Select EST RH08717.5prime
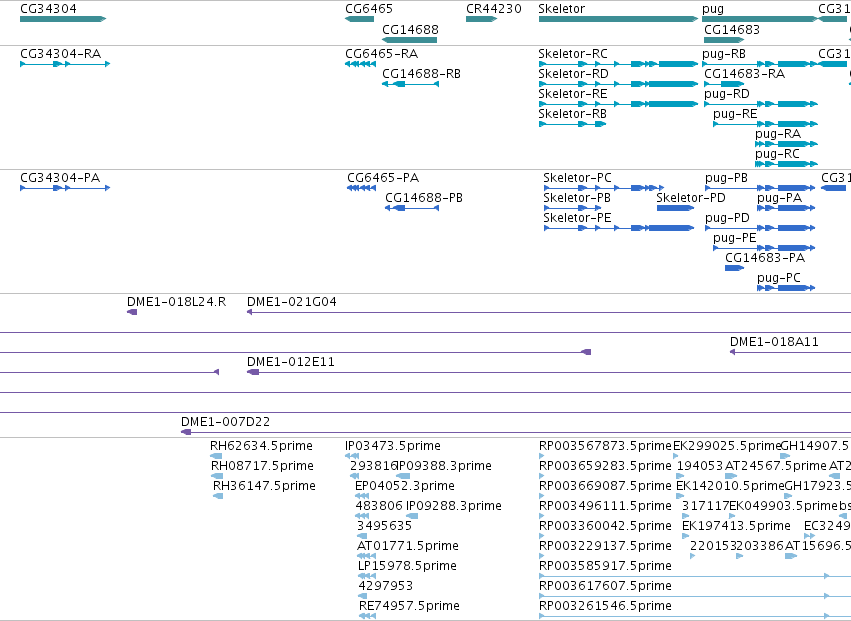 263,467
